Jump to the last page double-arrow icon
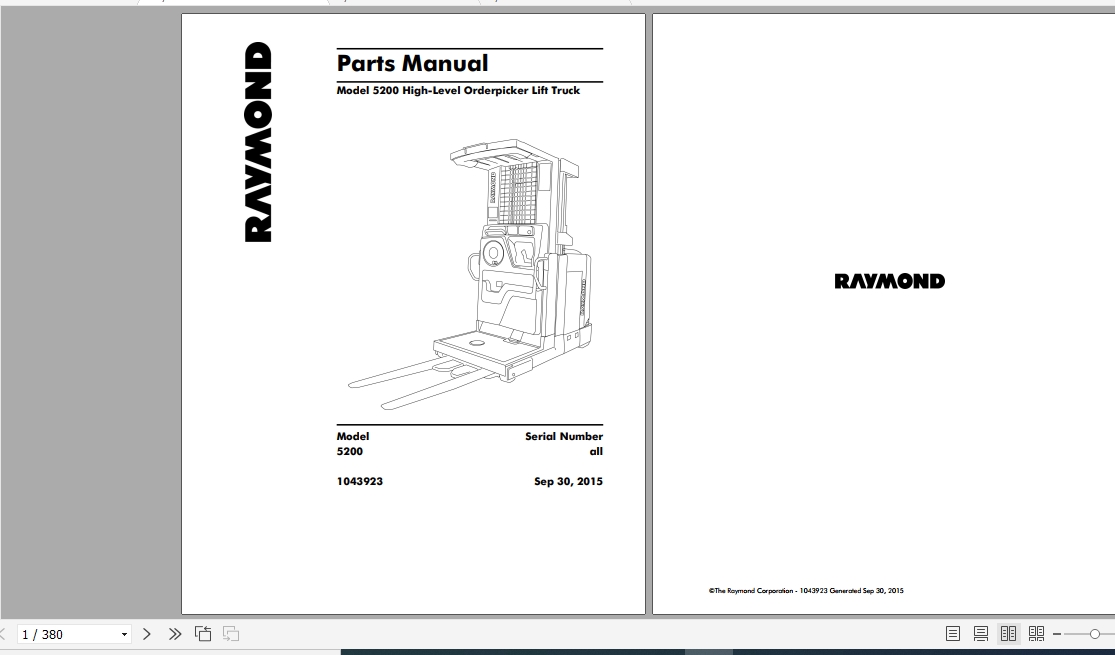This screenshot has height=655, width=1115. 173,633
